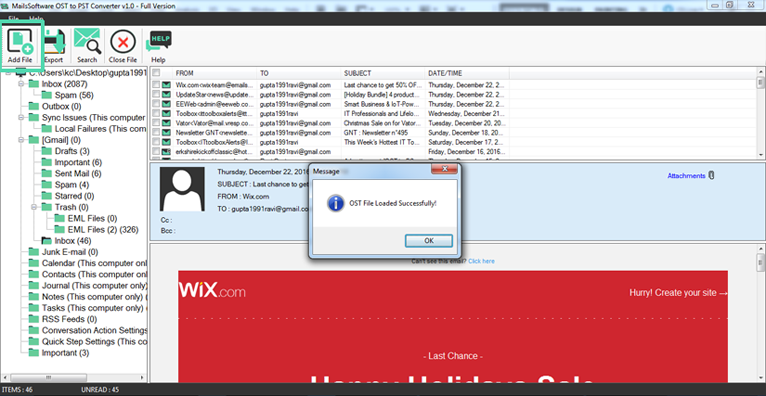Collapse the Inbox (2087) tree node
This screenshot has width=766, height=396.
coord(21,84)
